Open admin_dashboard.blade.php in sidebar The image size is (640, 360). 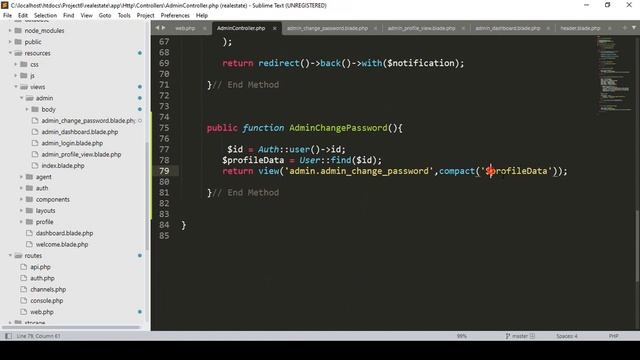(x=80, y=132)
